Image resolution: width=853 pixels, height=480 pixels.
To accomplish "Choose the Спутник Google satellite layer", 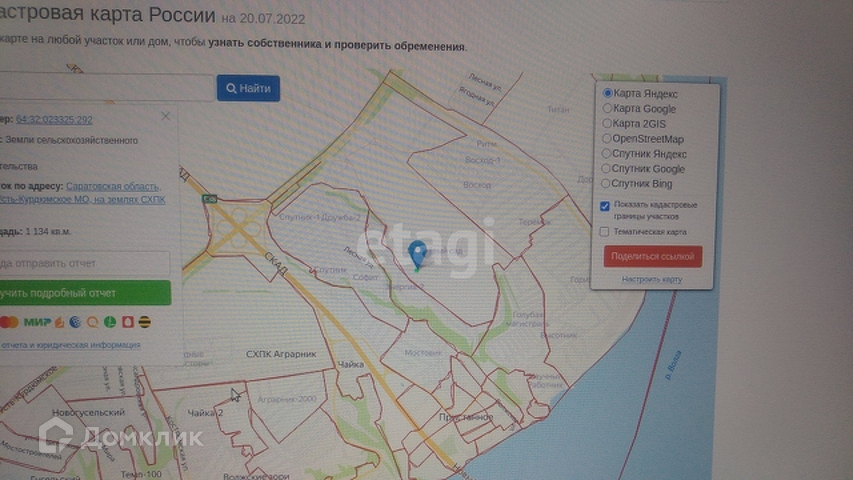I will (x=605, y=169).
